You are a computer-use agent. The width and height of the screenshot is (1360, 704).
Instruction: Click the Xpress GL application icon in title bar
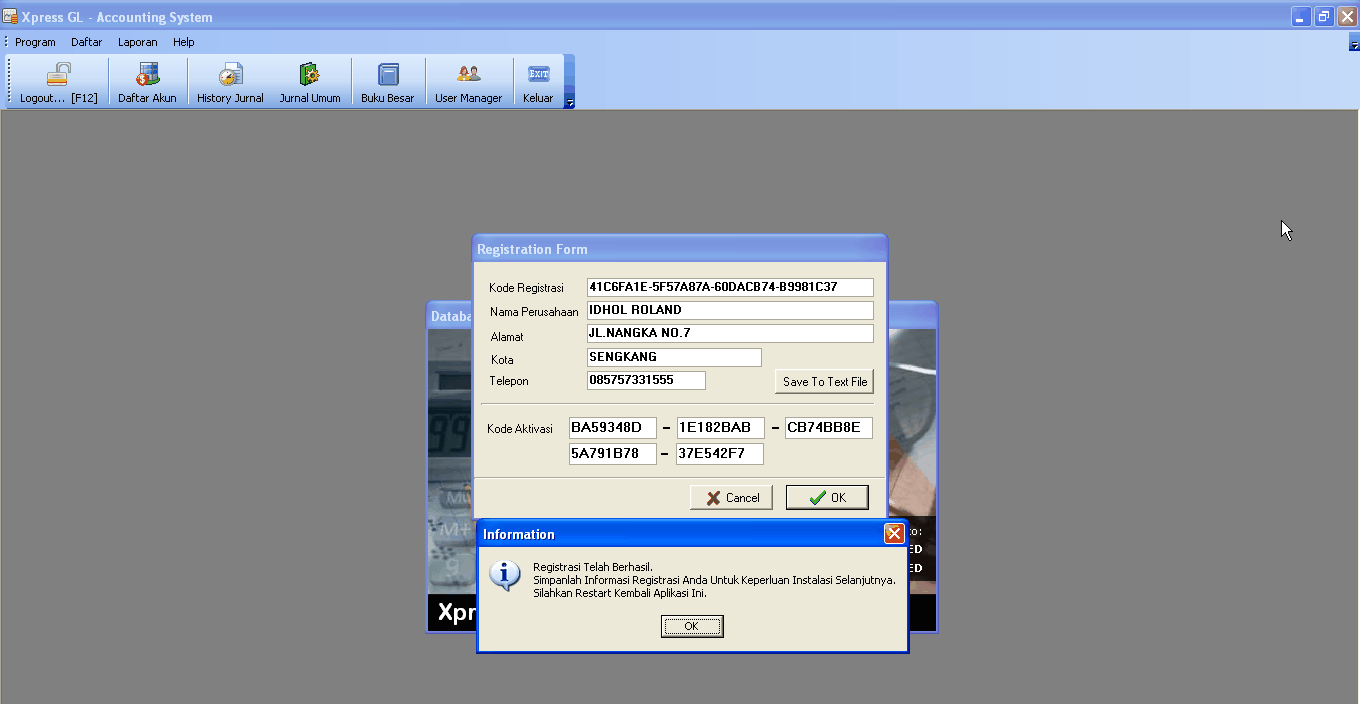pyautogui.click(x=10, y=16)
